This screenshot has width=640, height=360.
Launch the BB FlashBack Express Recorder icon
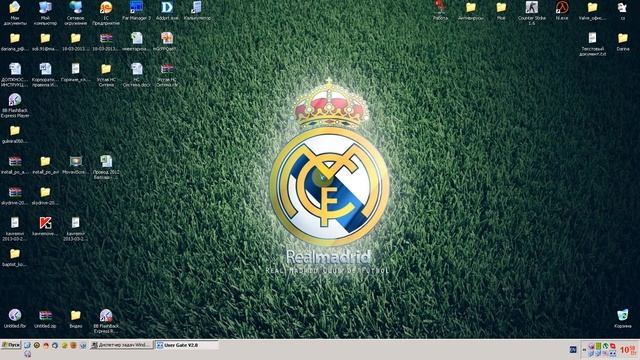coord(106,316)
